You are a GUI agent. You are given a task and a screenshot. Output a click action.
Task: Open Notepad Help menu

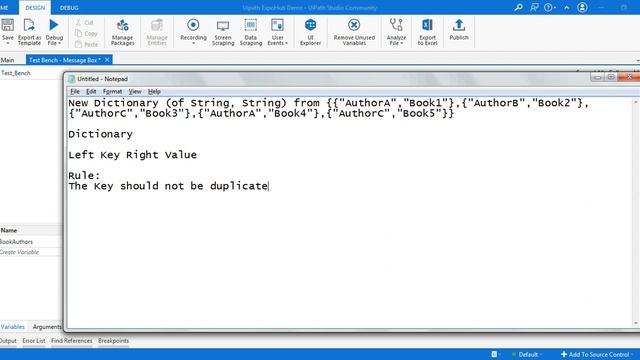coord(154,91)
